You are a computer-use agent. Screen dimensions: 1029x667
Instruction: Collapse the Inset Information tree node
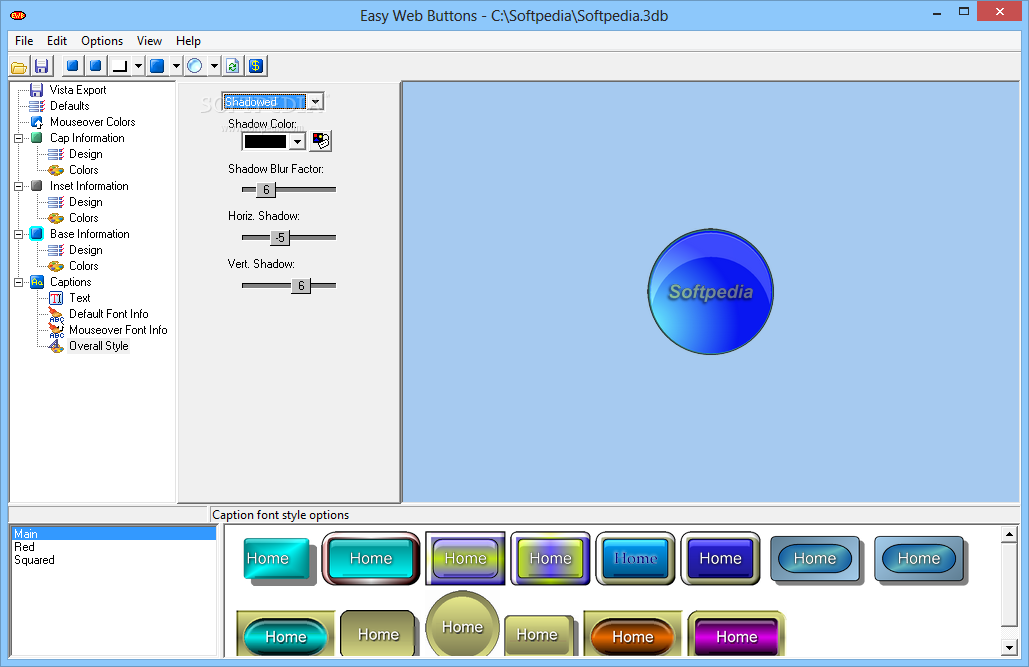pyautogui.click(x=18, y=186)
